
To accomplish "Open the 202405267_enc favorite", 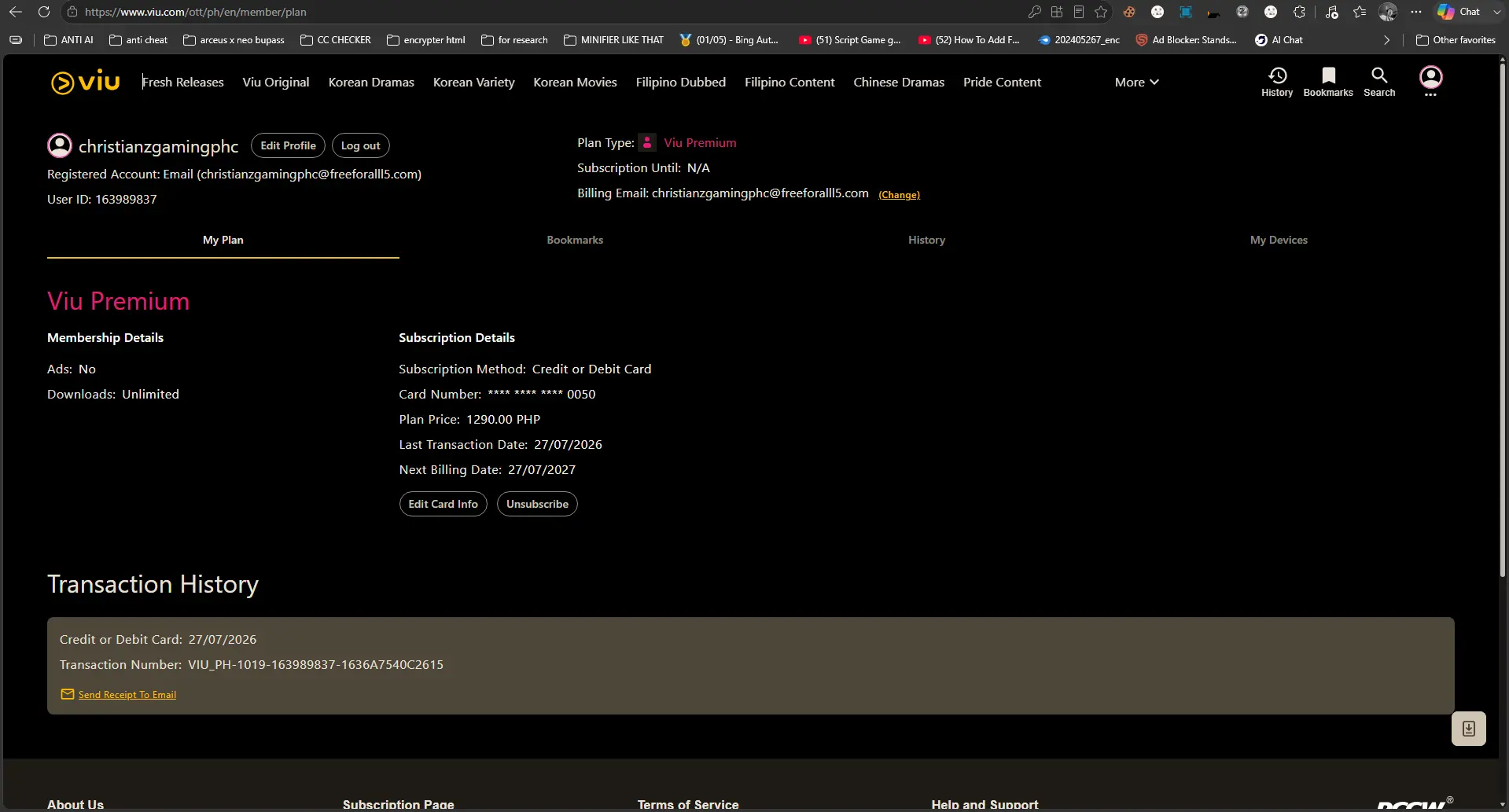I will coord(1079,40).
